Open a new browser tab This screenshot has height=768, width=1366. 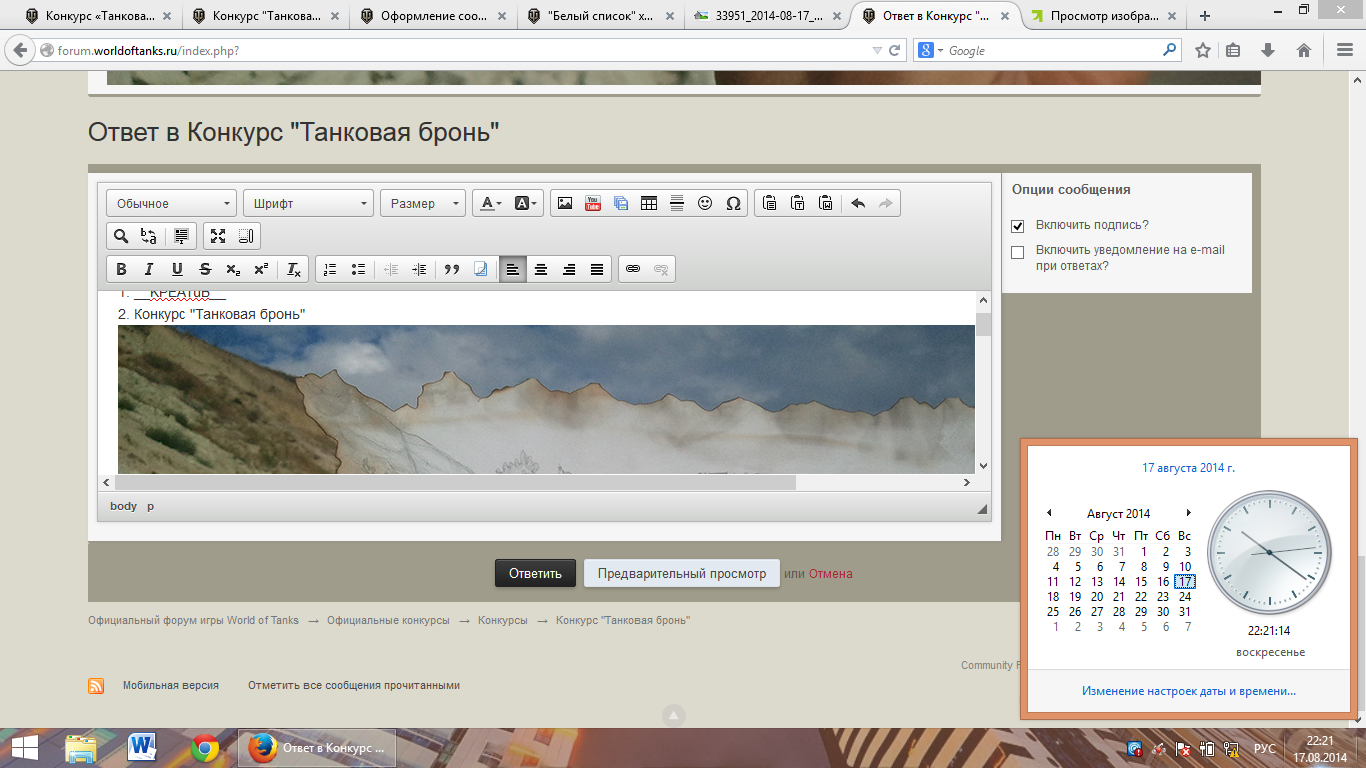point(1205,16)
